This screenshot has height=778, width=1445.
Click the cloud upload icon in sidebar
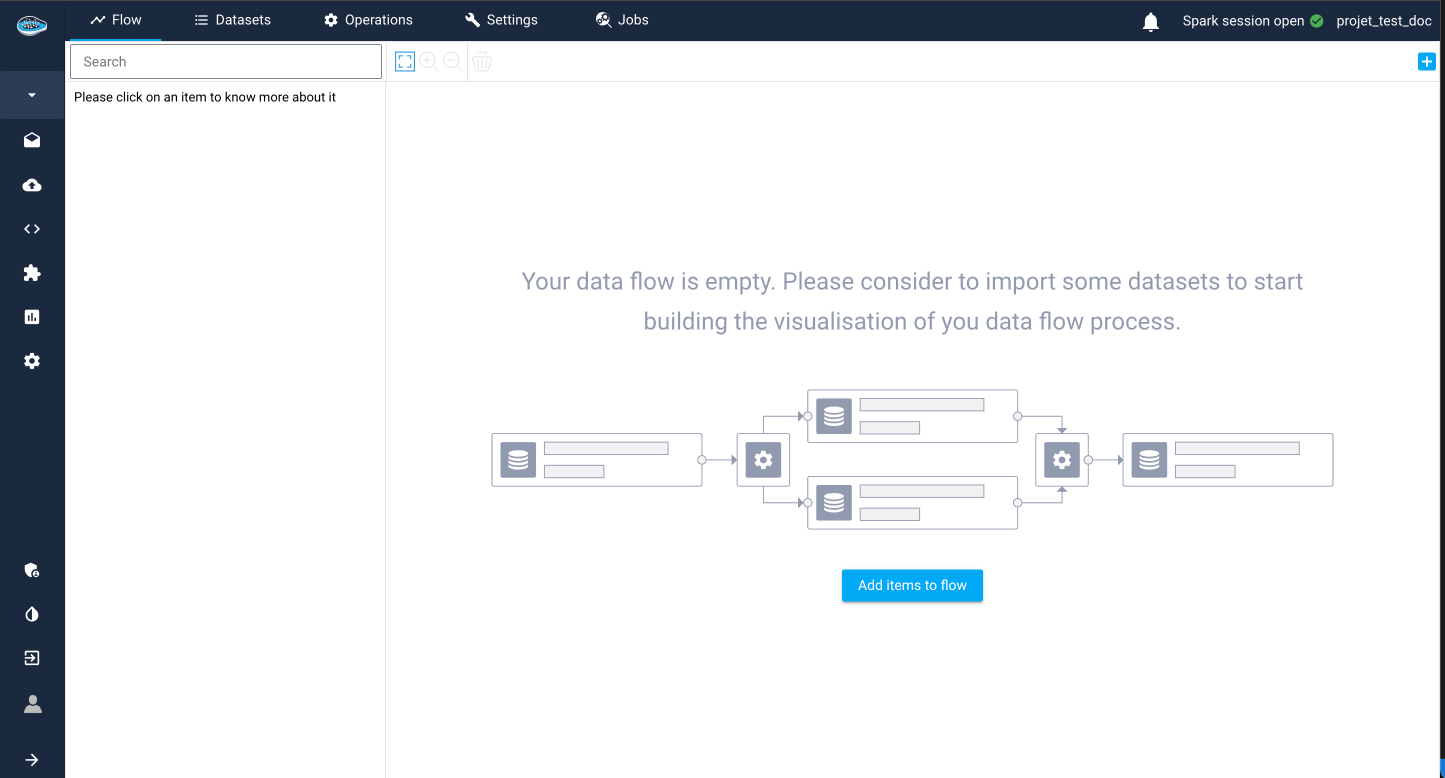[x=32, y=185]
